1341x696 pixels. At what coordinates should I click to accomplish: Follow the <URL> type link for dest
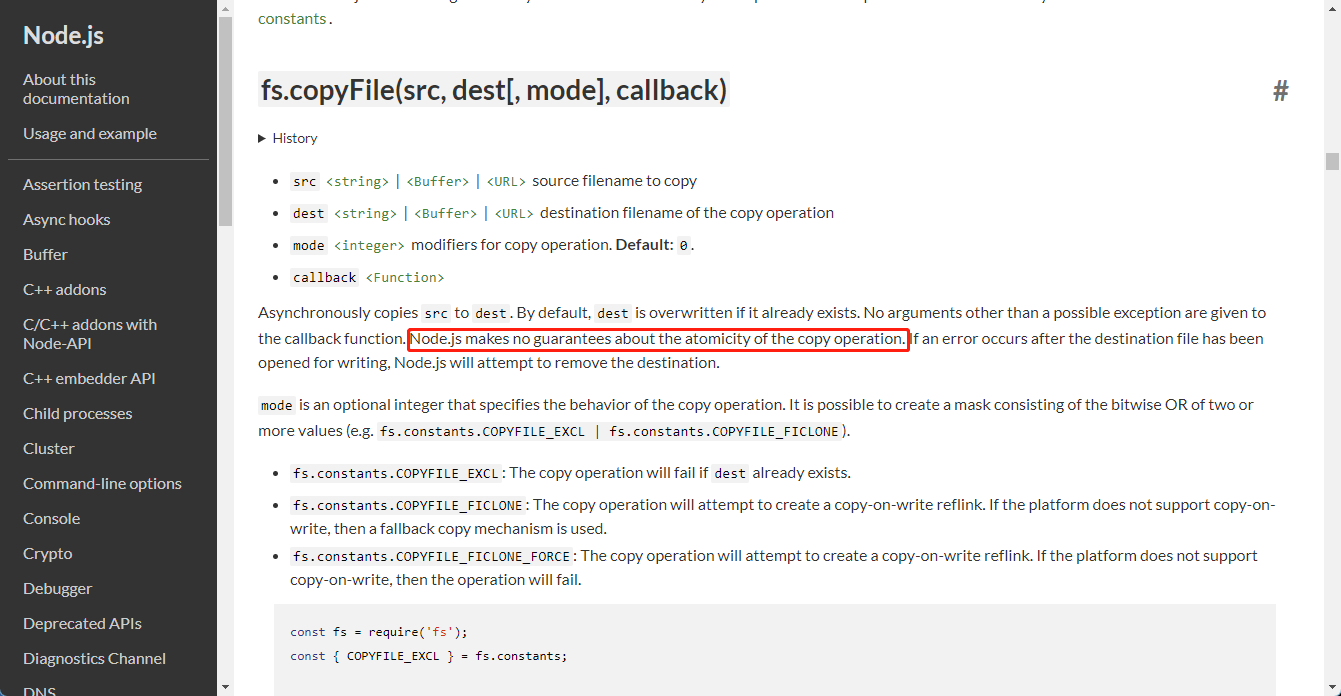click(514, 214)
